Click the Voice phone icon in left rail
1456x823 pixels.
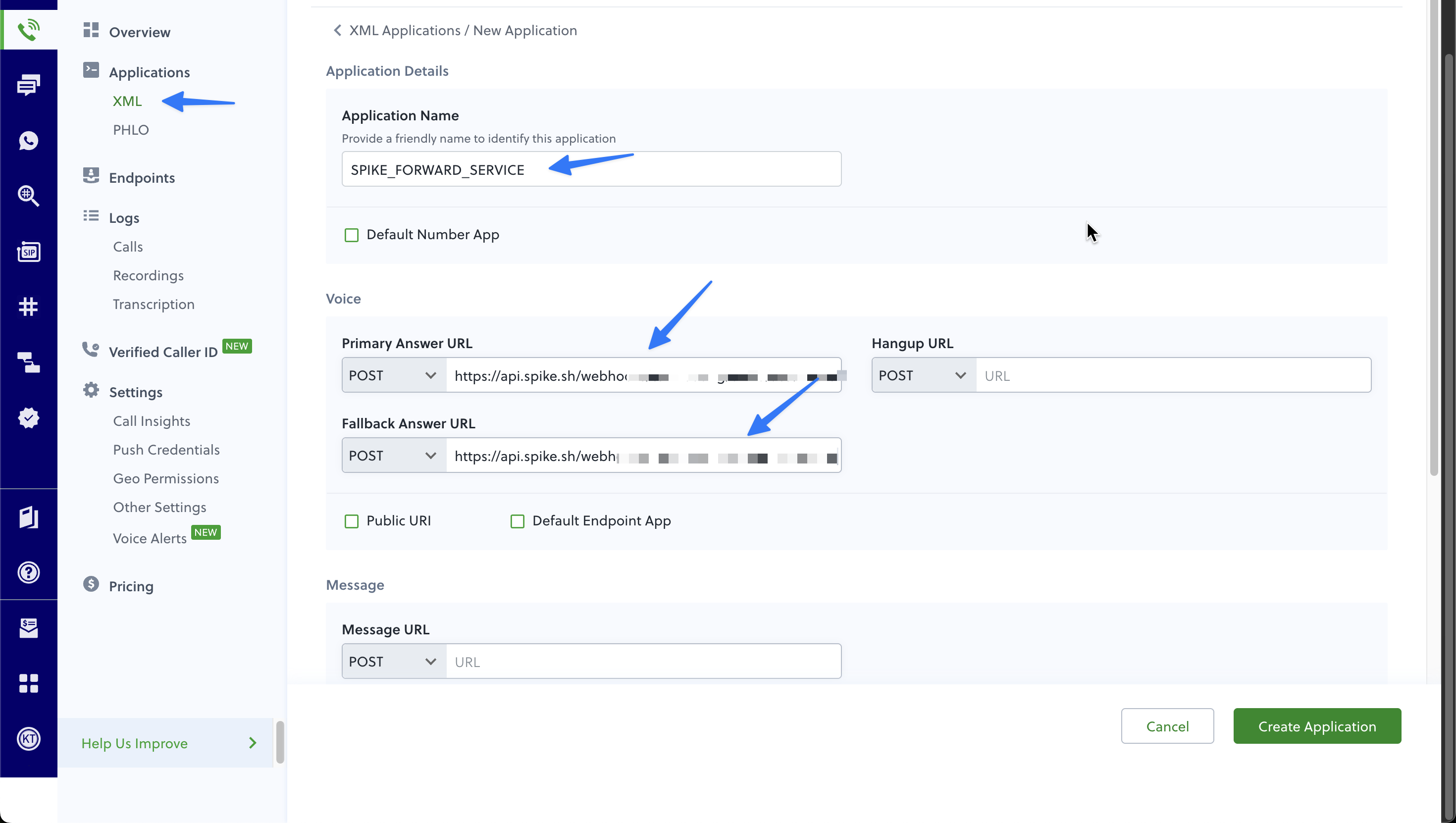(28, 29)
